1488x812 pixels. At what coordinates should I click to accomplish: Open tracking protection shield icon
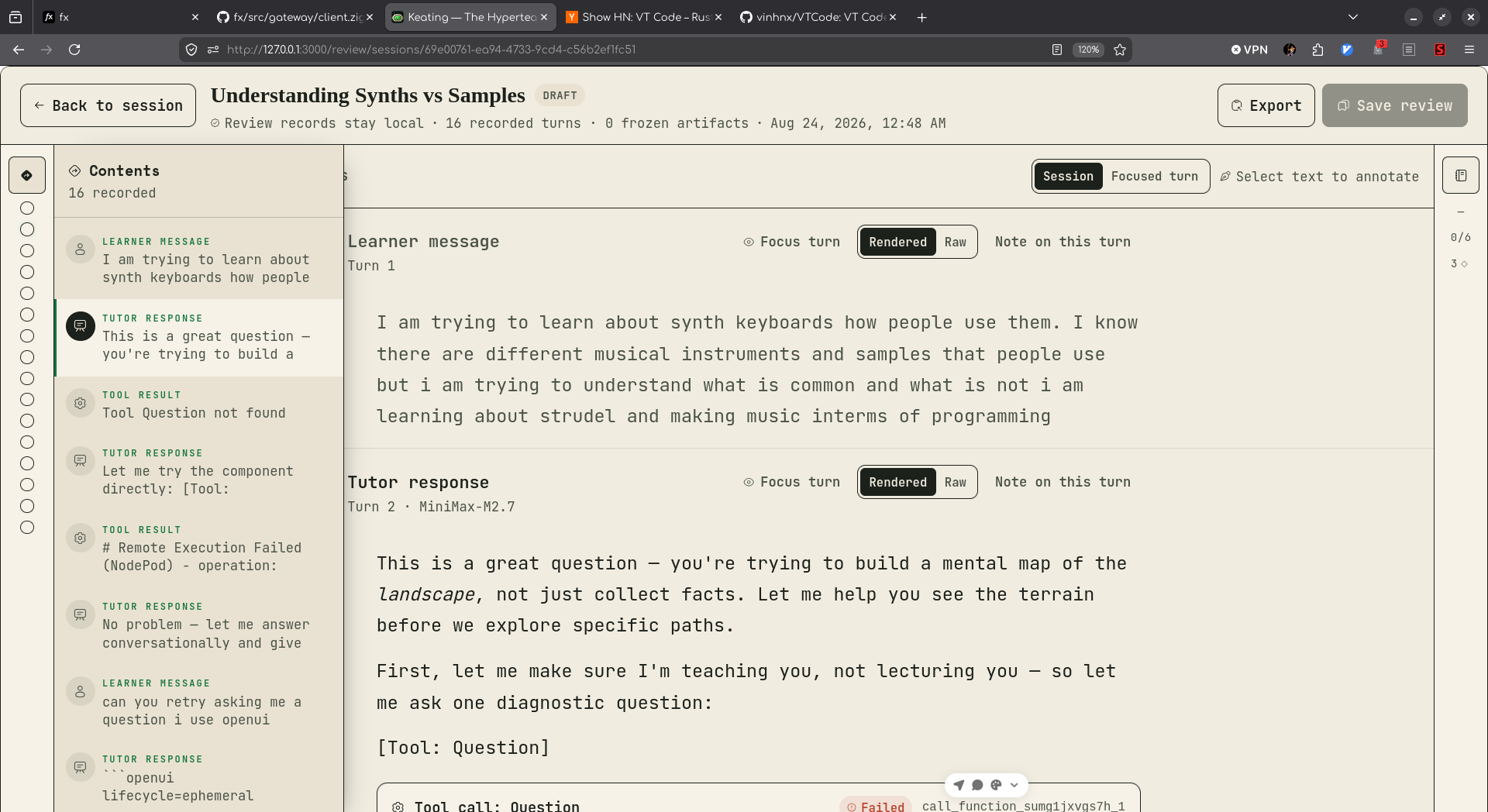[x=191, y=50]
